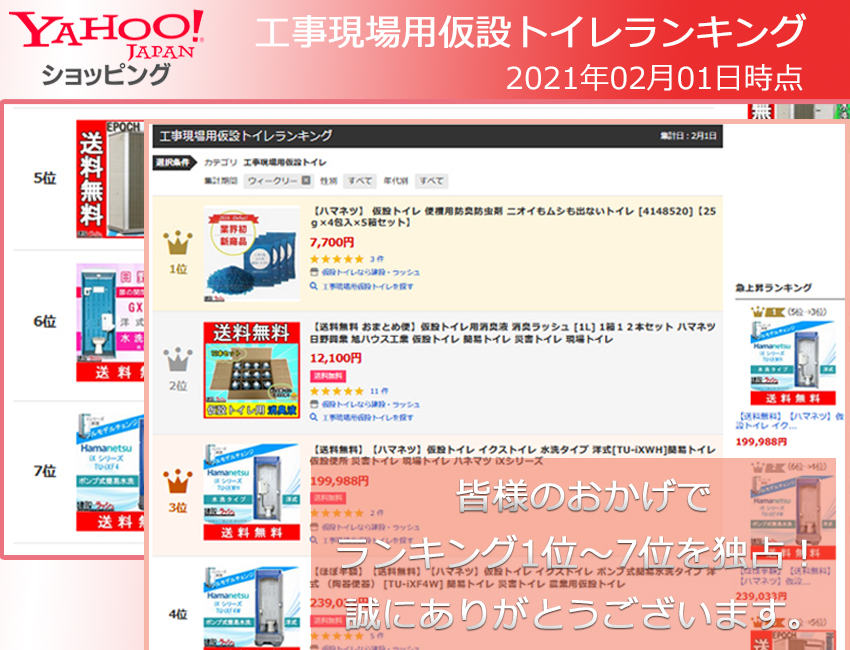Open the 2位 送料無料 boxed bottles thumbnail

(x=252, y=370)
